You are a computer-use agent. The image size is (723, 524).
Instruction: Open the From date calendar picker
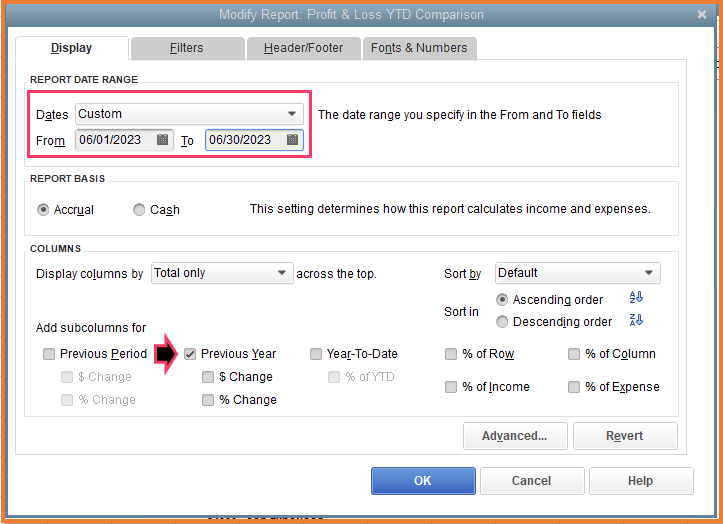[x=163, y=140]
